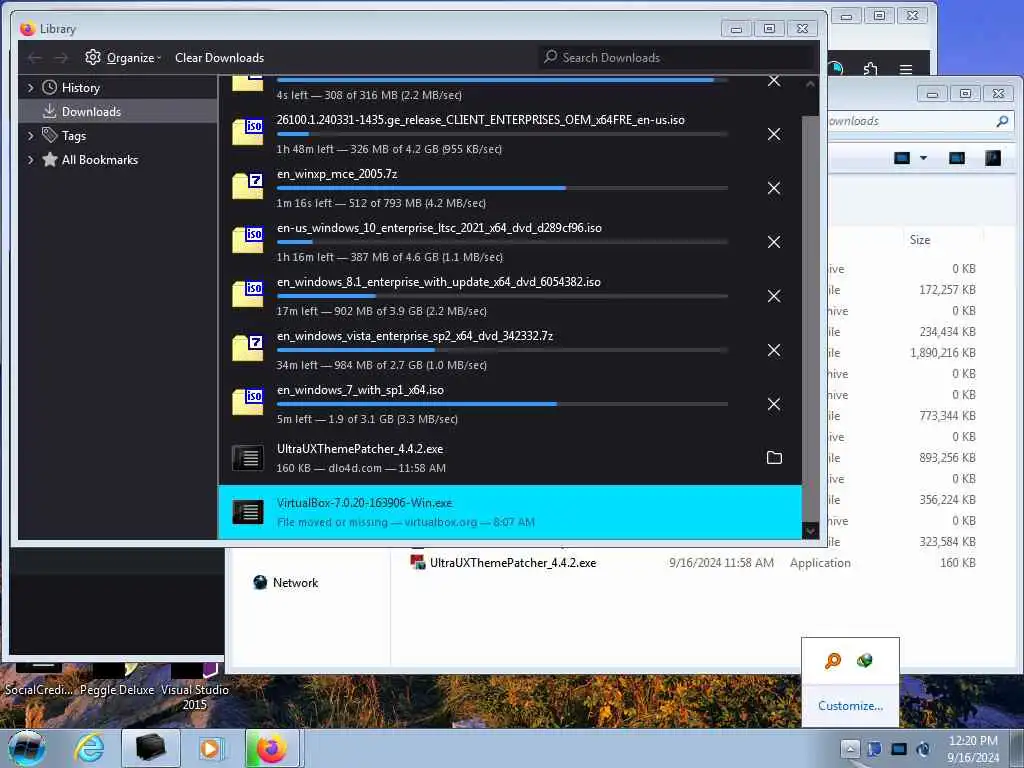Click the download list scrollbar down arrow
Screen dimensions: 1024x768
(810, 531)
